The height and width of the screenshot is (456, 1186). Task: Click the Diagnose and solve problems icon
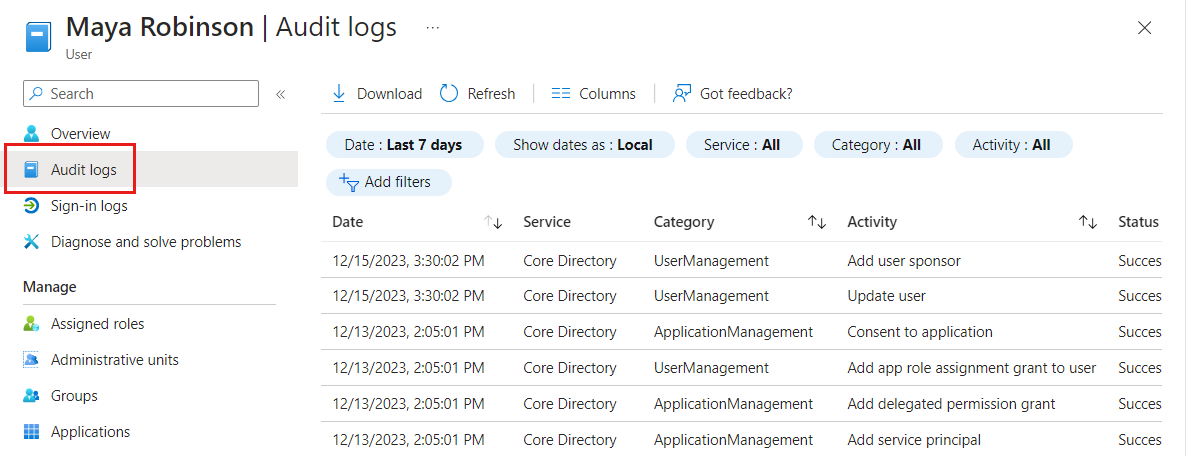coord(33,242)
